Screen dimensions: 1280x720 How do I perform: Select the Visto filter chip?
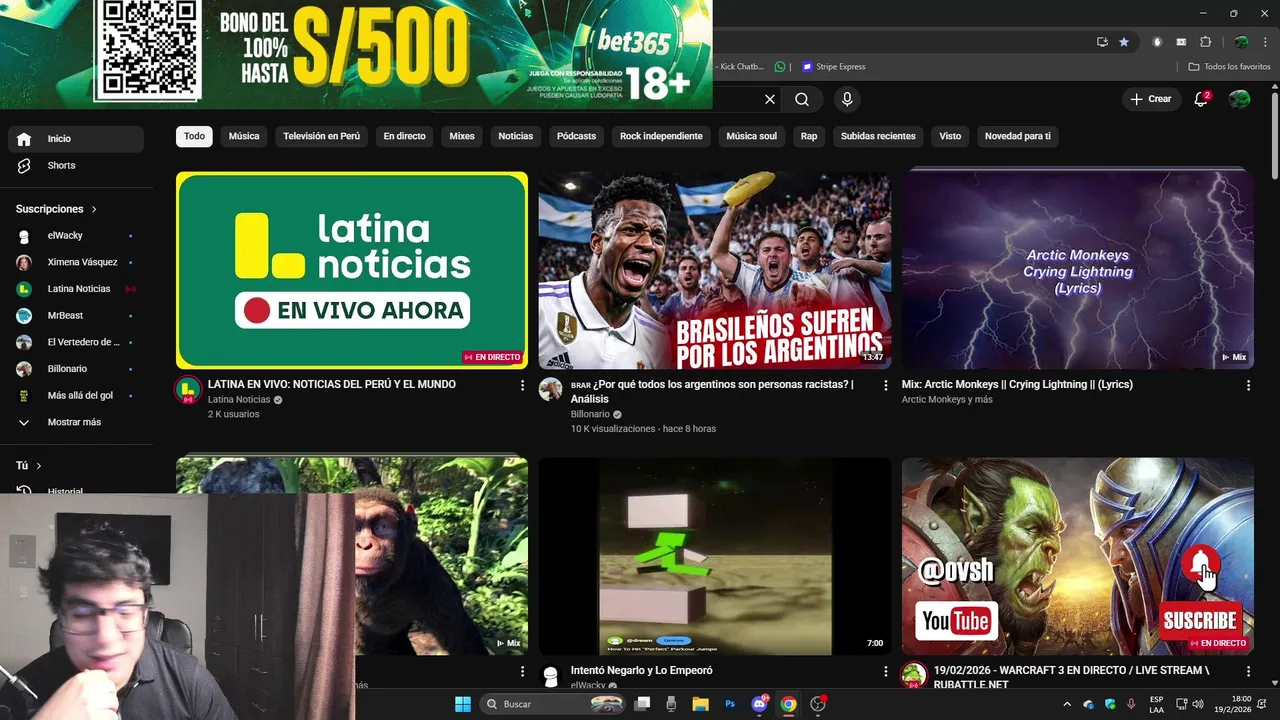click(950, 136)
